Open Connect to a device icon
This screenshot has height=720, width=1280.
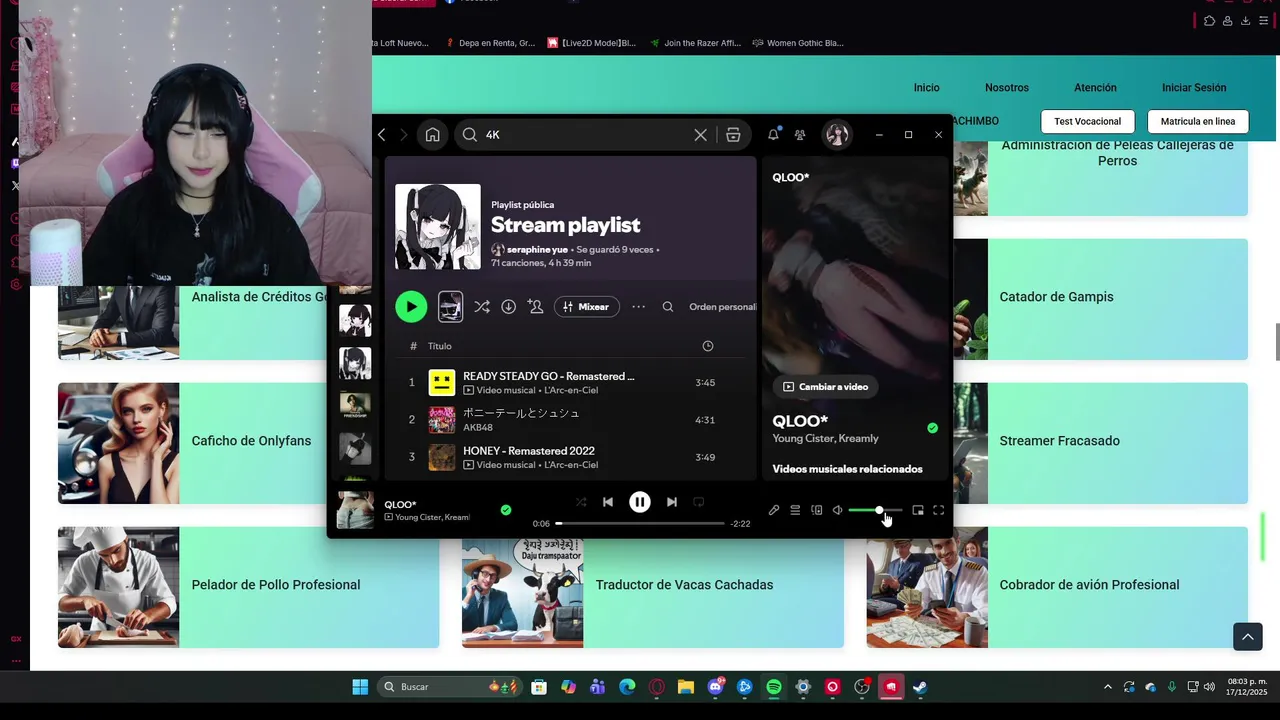pos(817,510)
